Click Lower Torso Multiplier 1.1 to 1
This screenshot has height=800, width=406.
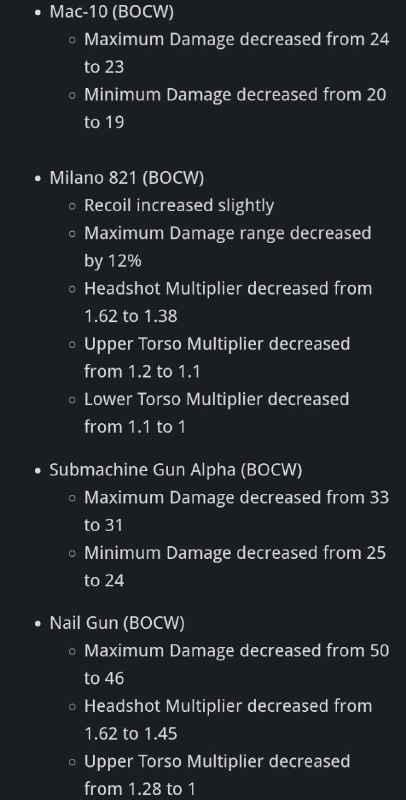pos(217,413)
